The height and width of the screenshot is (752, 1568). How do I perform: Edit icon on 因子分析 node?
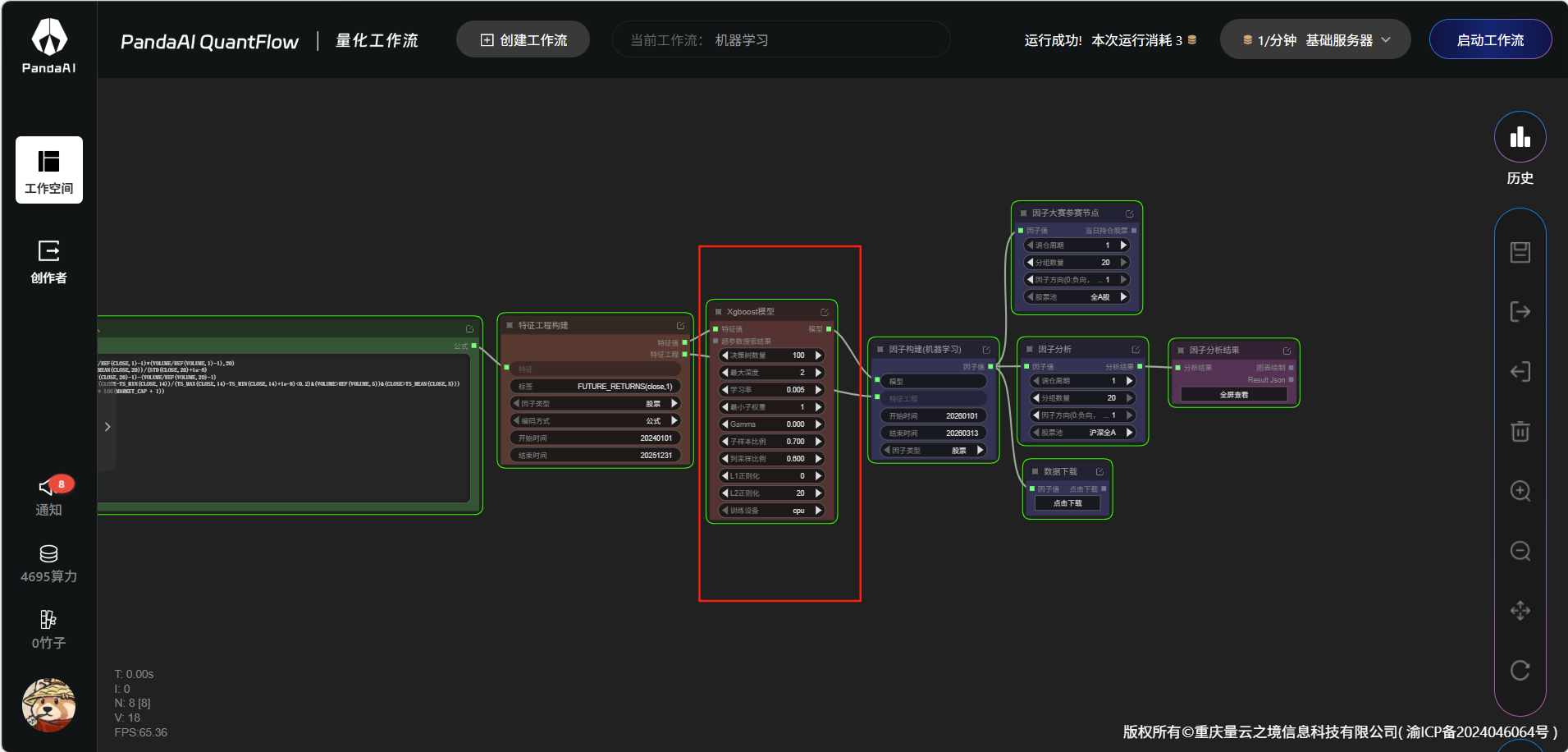[x=1136, y=350]
